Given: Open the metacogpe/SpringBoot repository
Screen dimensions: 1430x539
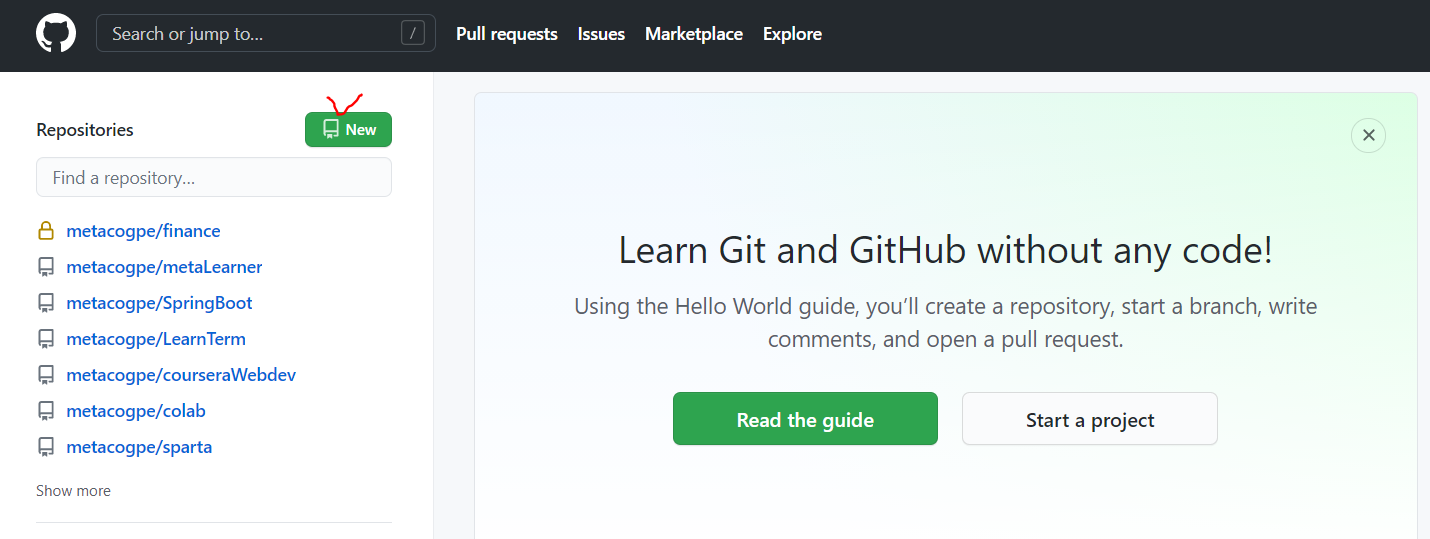Looking at the screenshot, I should point(159,303).
